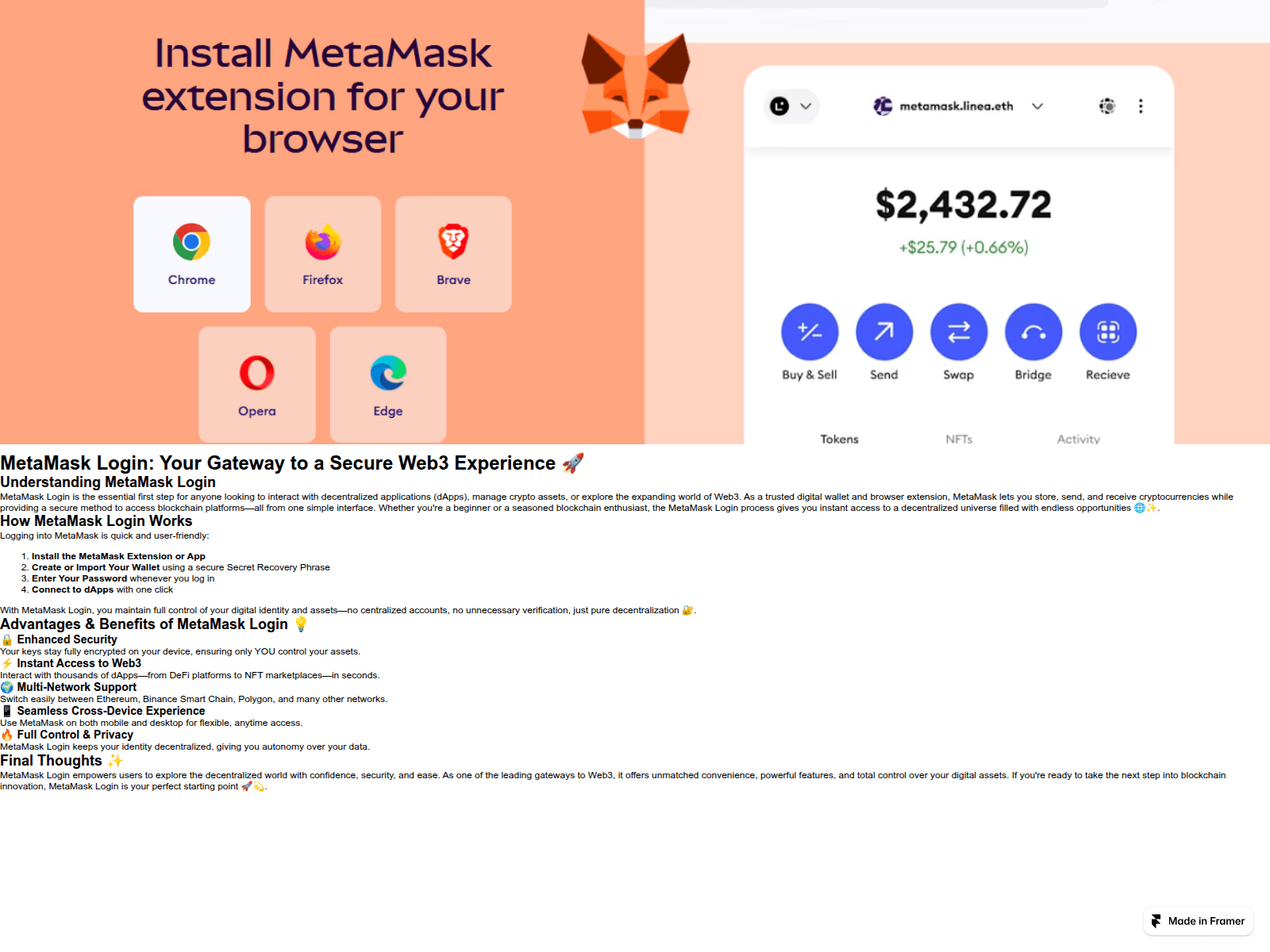Click the Understanding MetaMask Login heading

tap(108, 482)
